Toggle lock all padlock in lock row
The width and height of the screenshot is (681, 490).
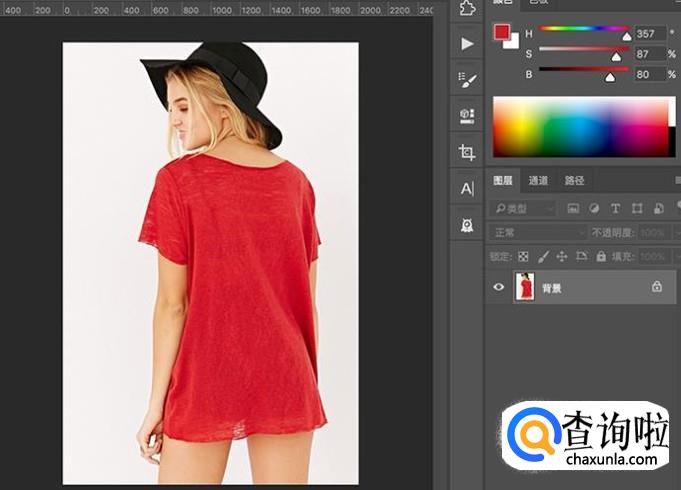[x=600, y=257]
